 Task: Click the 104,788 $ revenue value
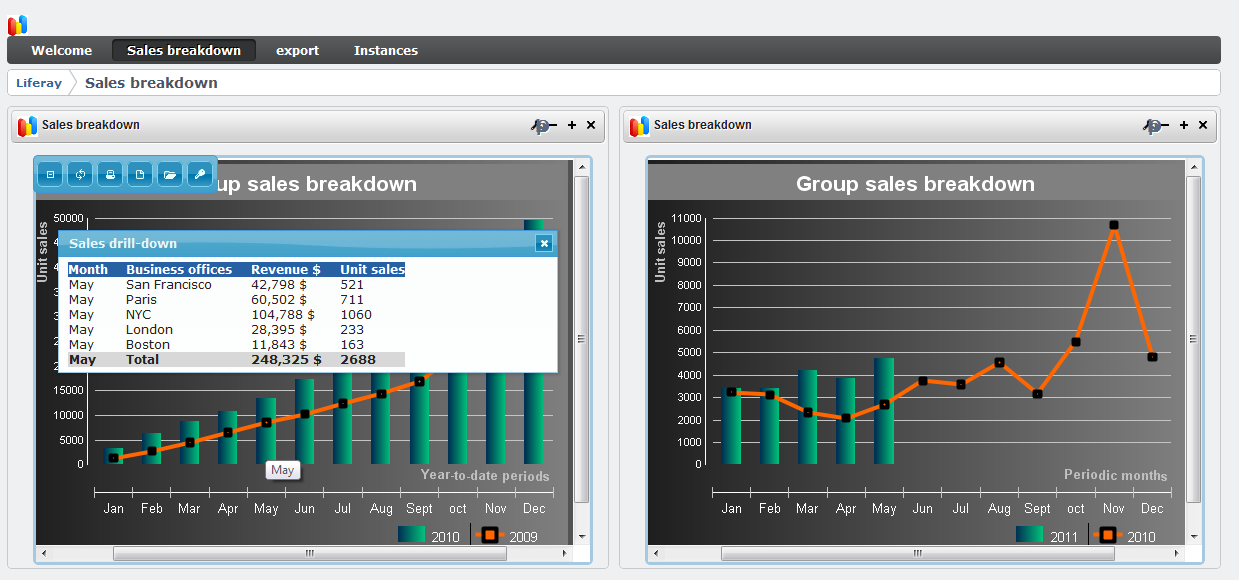[282, 315]
